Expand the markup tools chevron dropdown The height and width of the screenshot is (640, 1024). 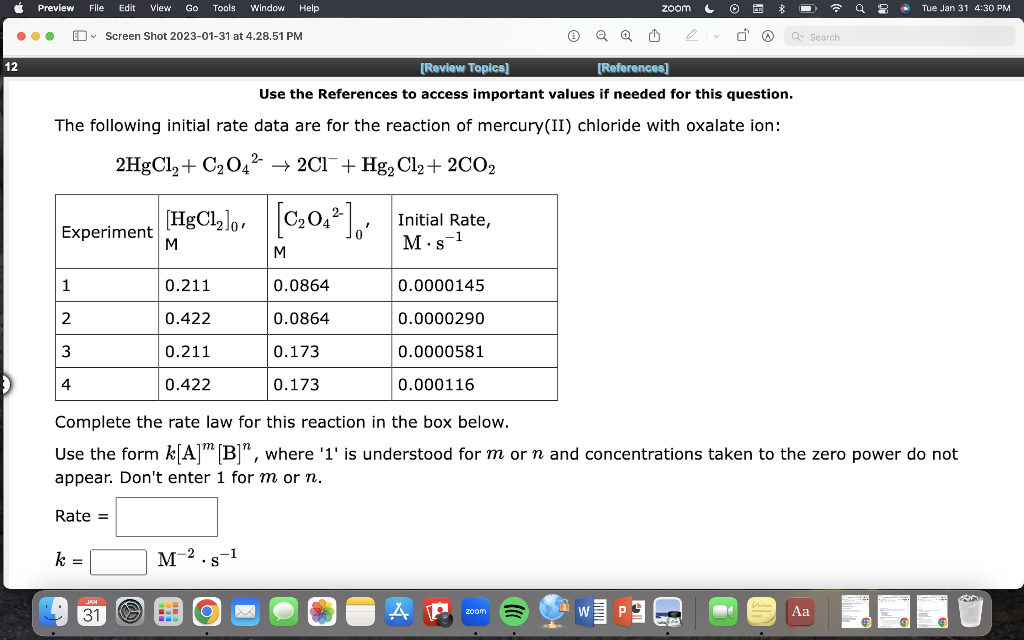click(x=714, y=36)
